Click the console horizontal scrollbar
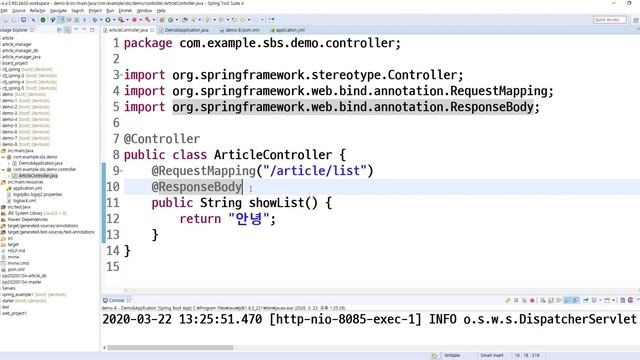Image resolution: width=640 pixels, height=360 pixels. [x=171, y=348]
